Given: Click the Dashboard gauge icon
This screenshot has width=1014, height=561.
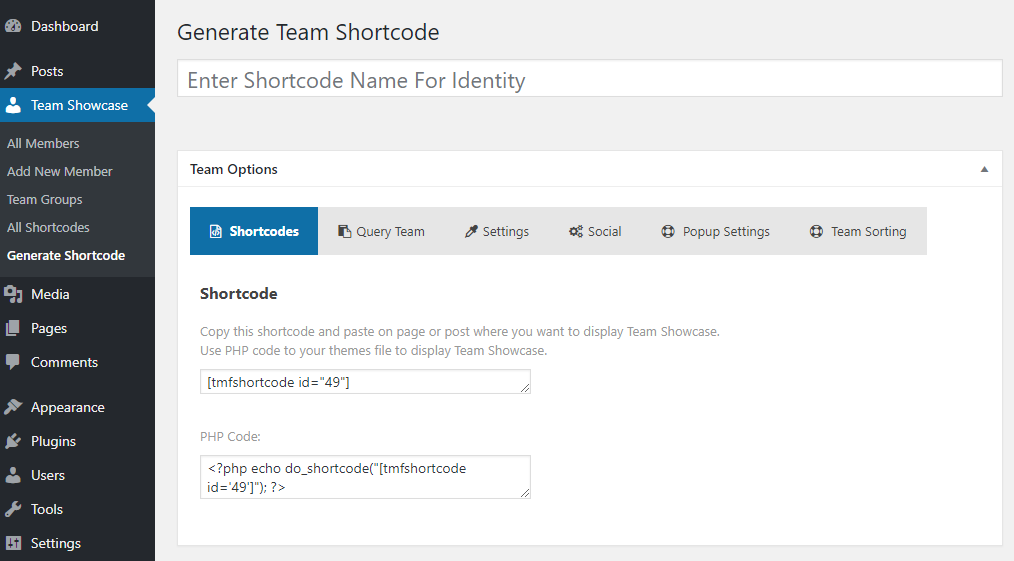Looking at the screenshot, I should (x=13, y=26).
